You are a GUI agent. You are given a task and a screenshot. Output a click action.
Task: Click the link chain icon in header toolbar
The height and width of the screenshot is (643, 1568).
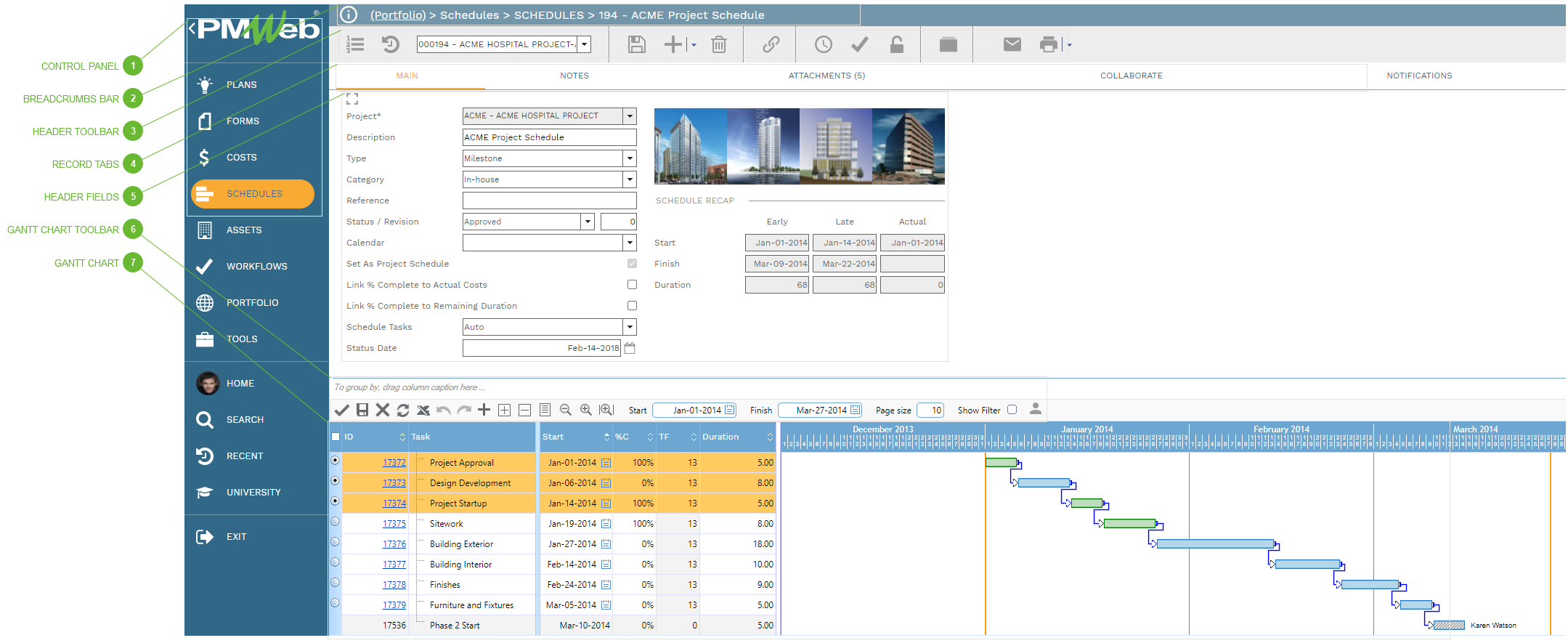click(x=771, y=44)
